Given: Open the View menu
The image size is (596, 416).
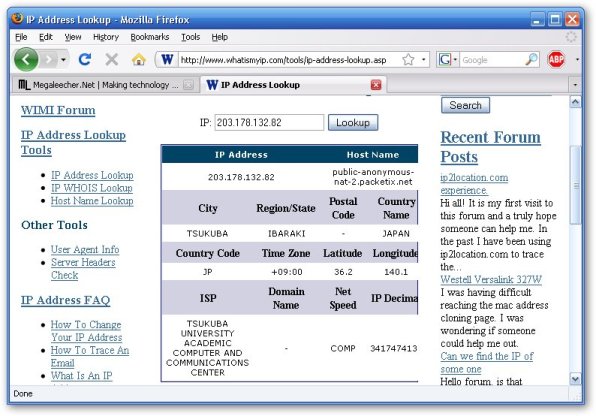Looking at the screenshot, I should tap(73, 37).
